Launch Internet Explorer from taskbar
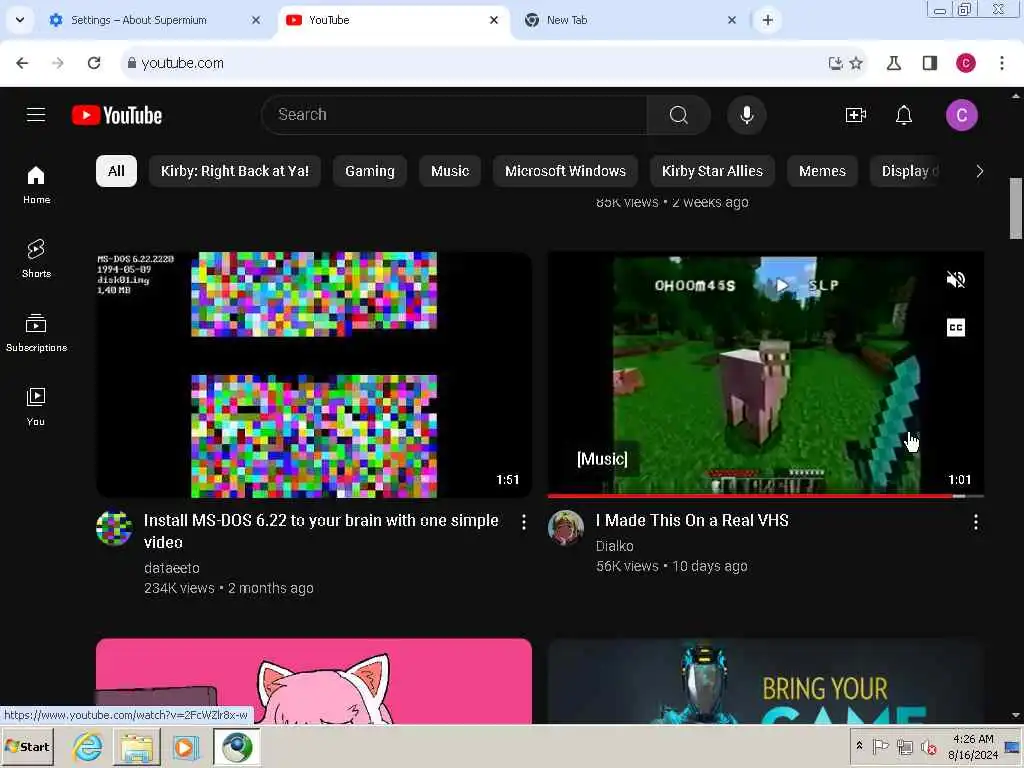Screen dimensions: 1024x768 88,746
